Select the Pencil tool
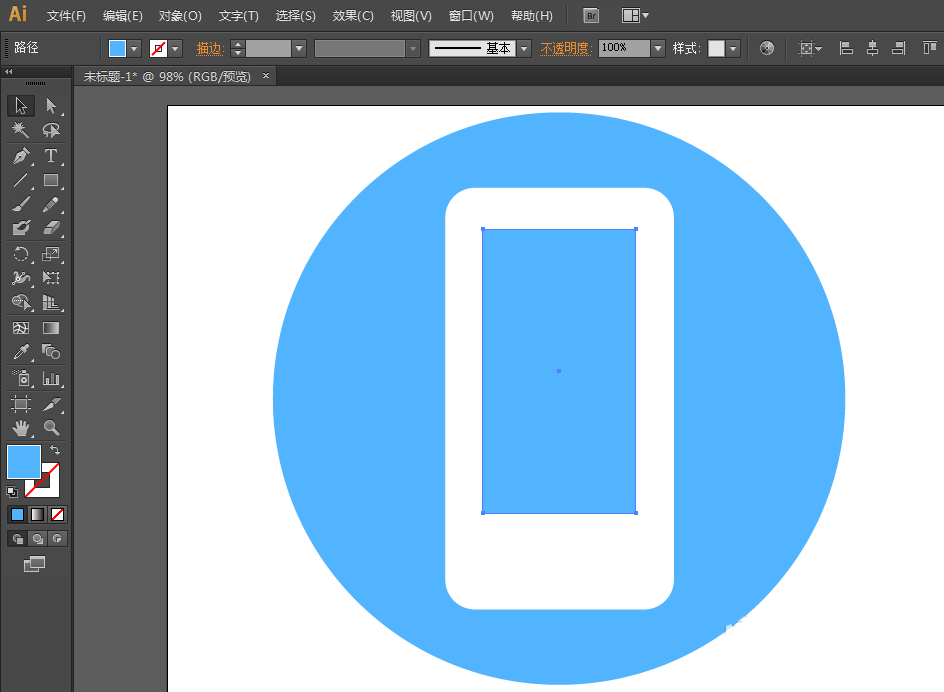The width and height of the screenshot is (944, 692). (51, 204)
